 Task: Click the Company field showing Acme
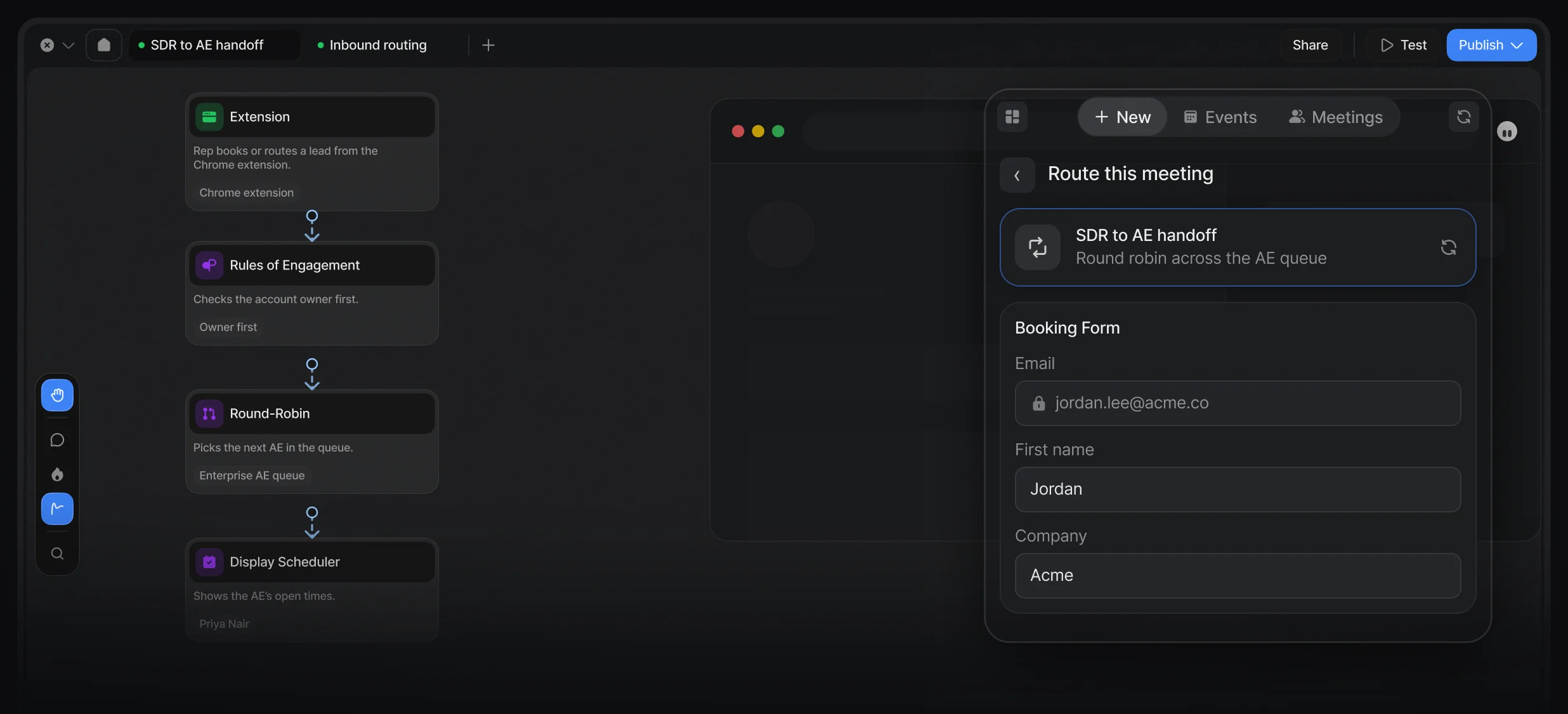point(1238,576)
